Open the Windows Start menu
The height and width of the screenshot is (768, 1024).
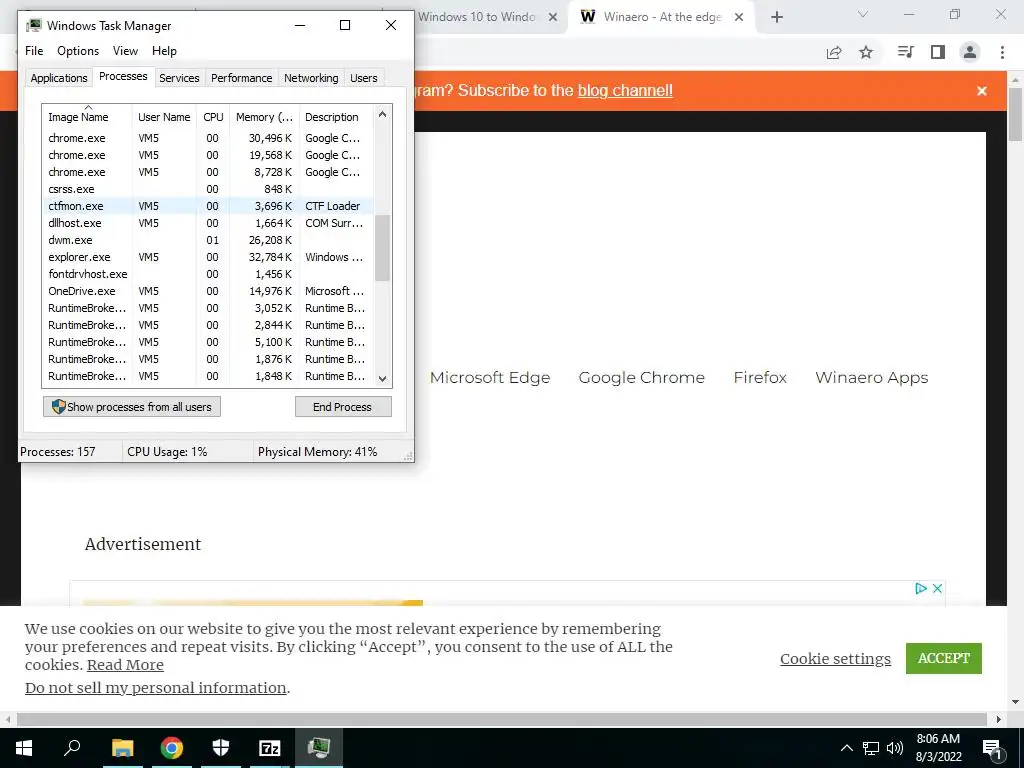[24, 748]
